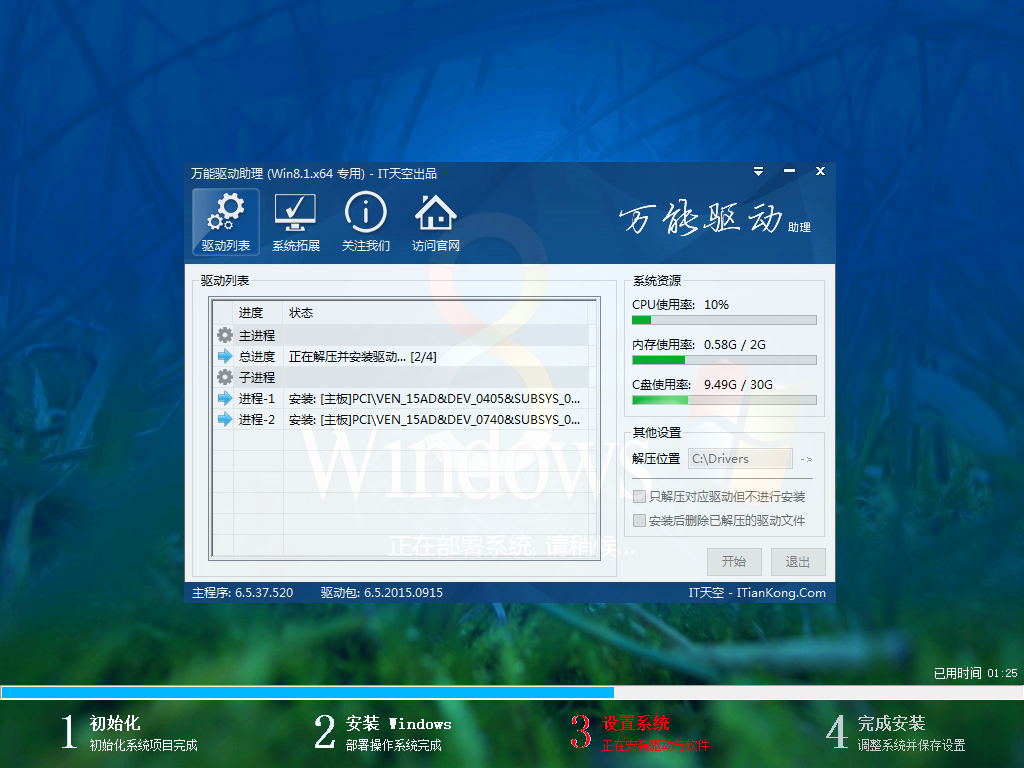
Task: Minimize the 万能驱动助理 window
Action: (x=790, y=171)
